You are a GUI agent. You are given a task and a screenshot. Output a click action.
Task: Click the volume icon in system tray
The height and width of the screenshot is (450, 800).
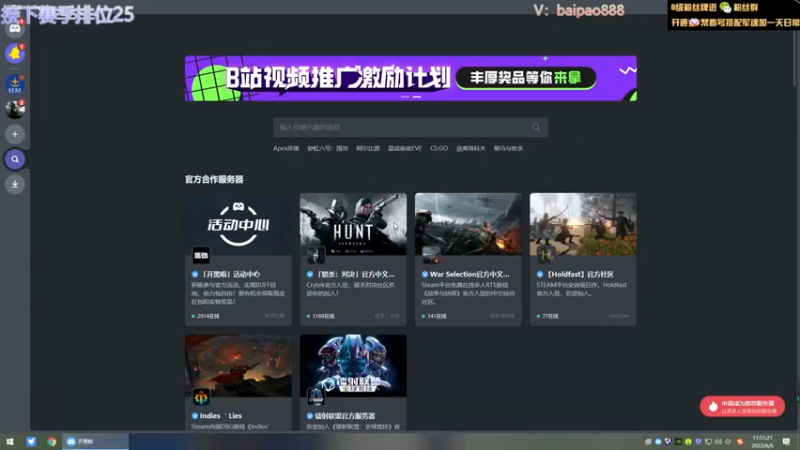718,441
